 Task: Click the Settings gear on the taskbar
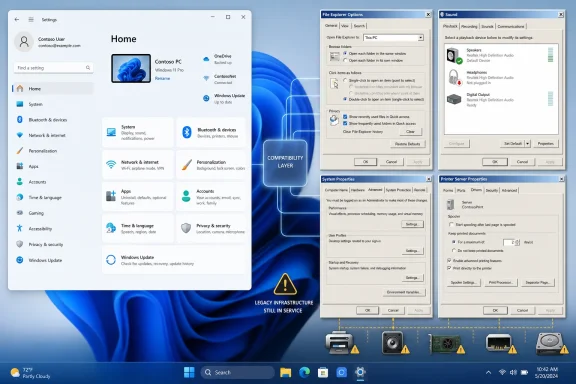(360, 372)
